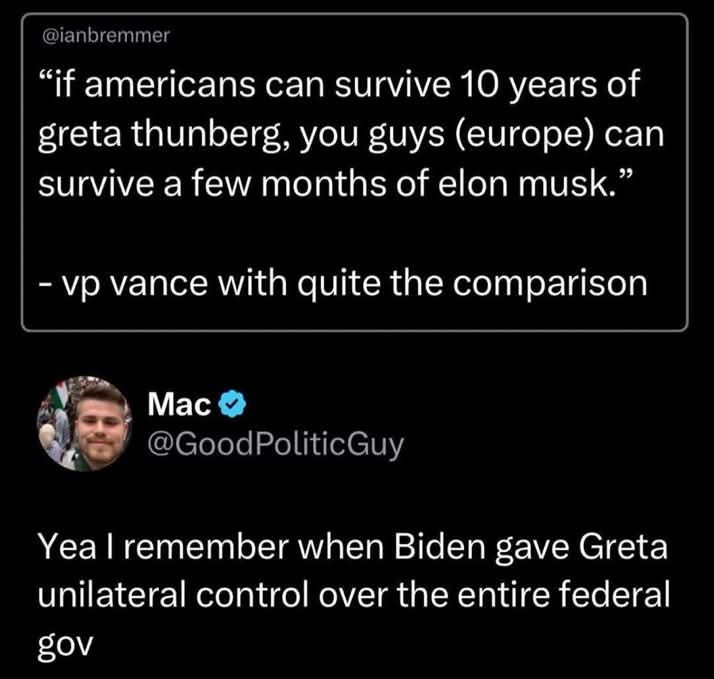The width and height of the screenshot is (714, 679).
Task: Visit the @GoodPoliticGuy handle
Action: point(276,444)
